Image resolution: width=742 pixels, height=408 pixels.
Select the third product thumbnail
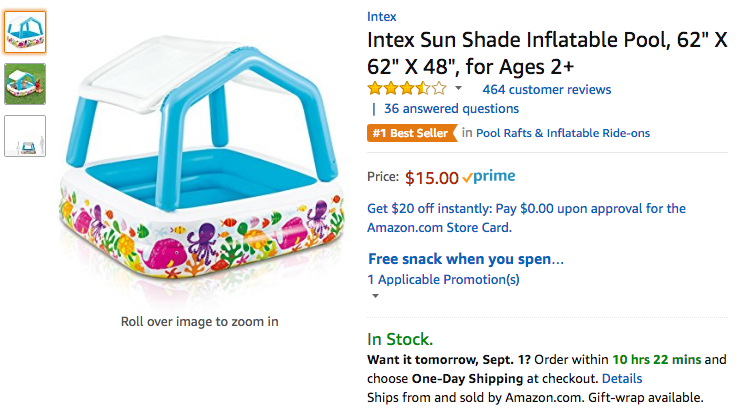point(25,136)
